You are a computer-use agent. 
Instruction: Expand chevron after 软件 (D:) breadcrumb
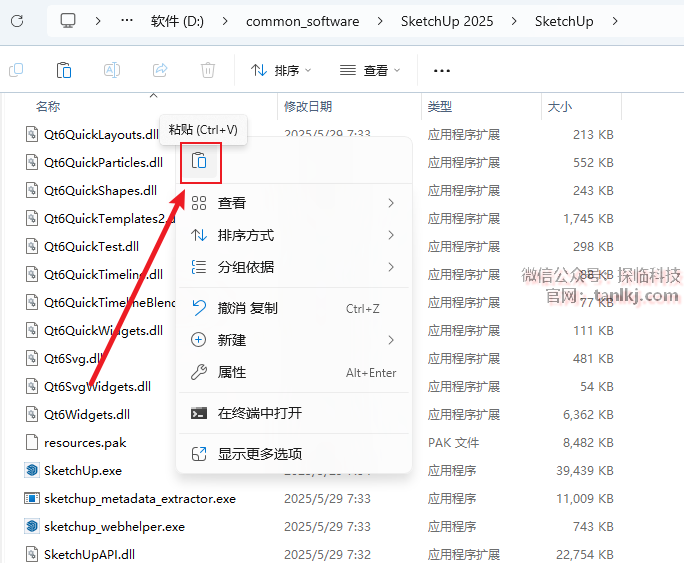pos(225,21)
